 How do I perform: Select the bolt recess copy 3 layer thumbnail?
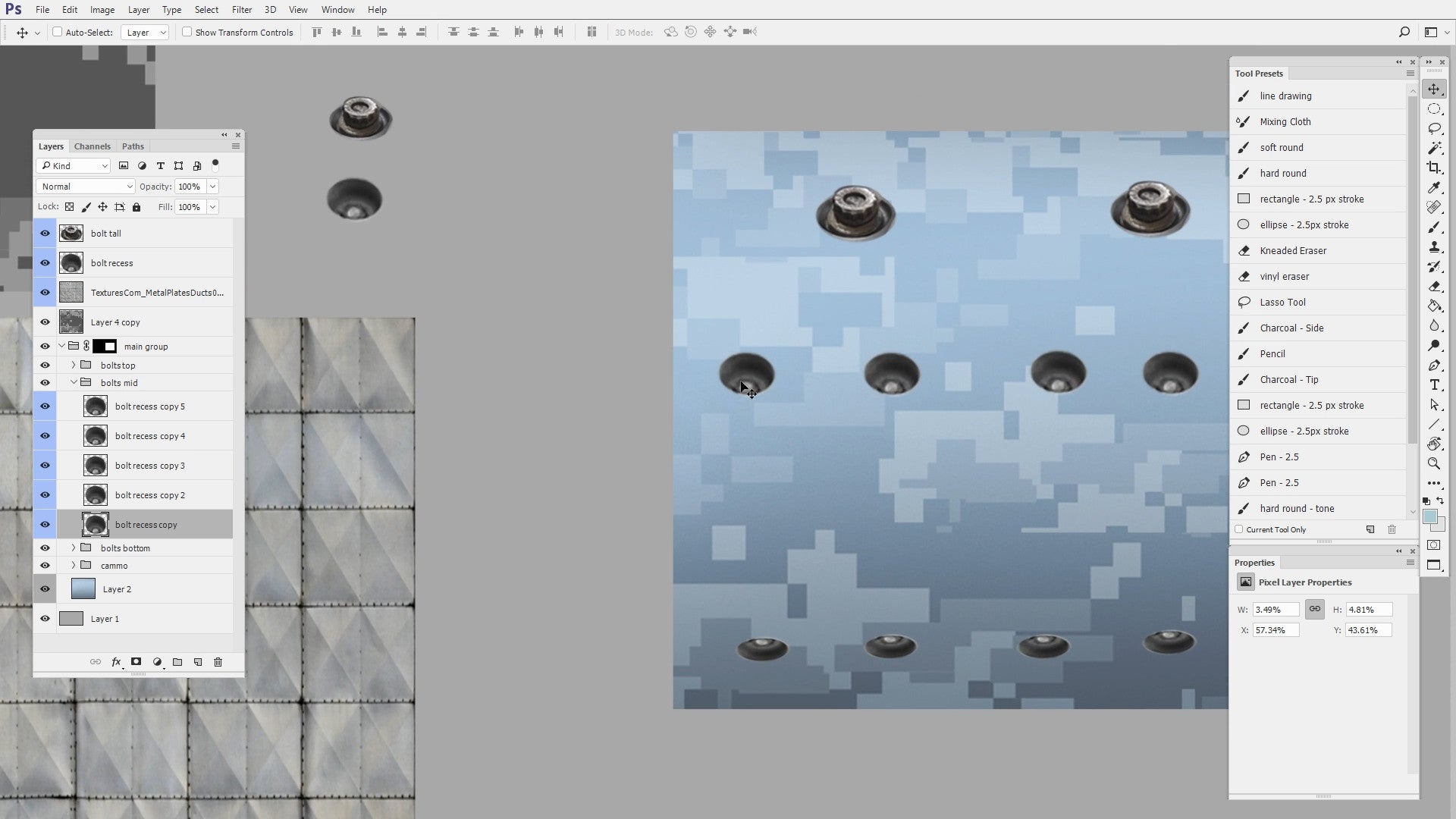(x=95, y=465)
